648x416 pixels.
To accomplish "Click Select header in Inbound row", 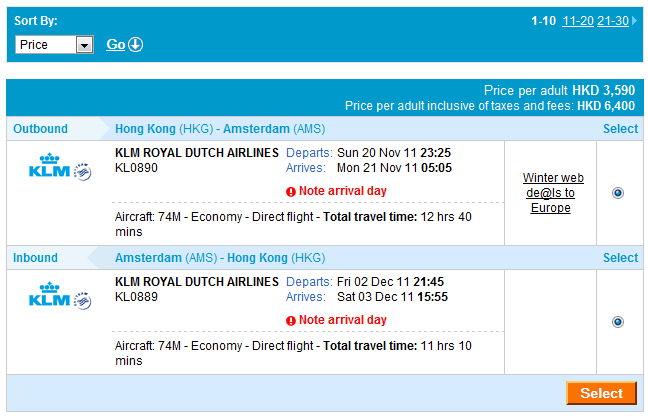I will (x=620, y=258).
